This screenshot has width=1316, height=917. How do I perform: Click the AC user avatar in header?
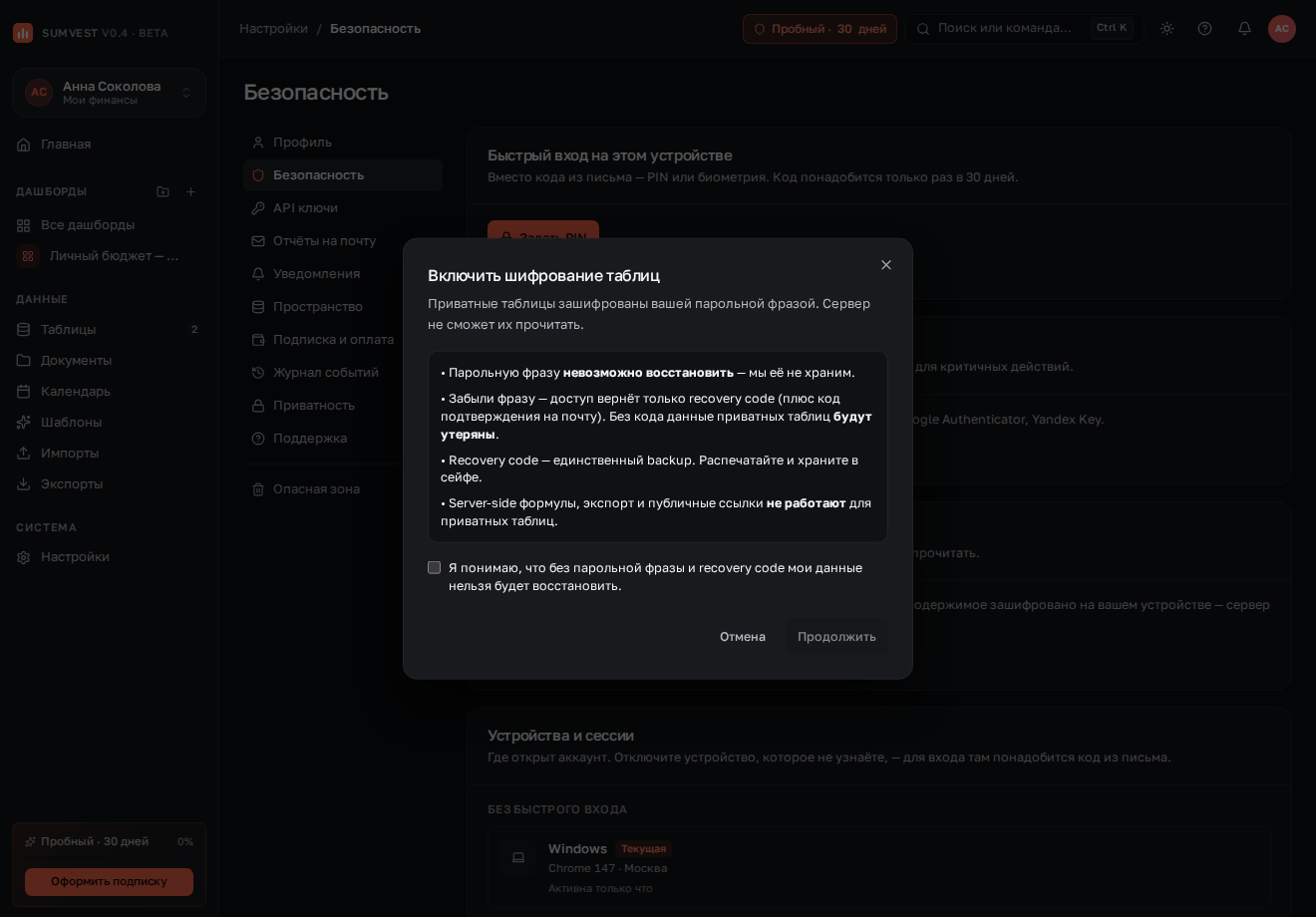[1282, 28]
